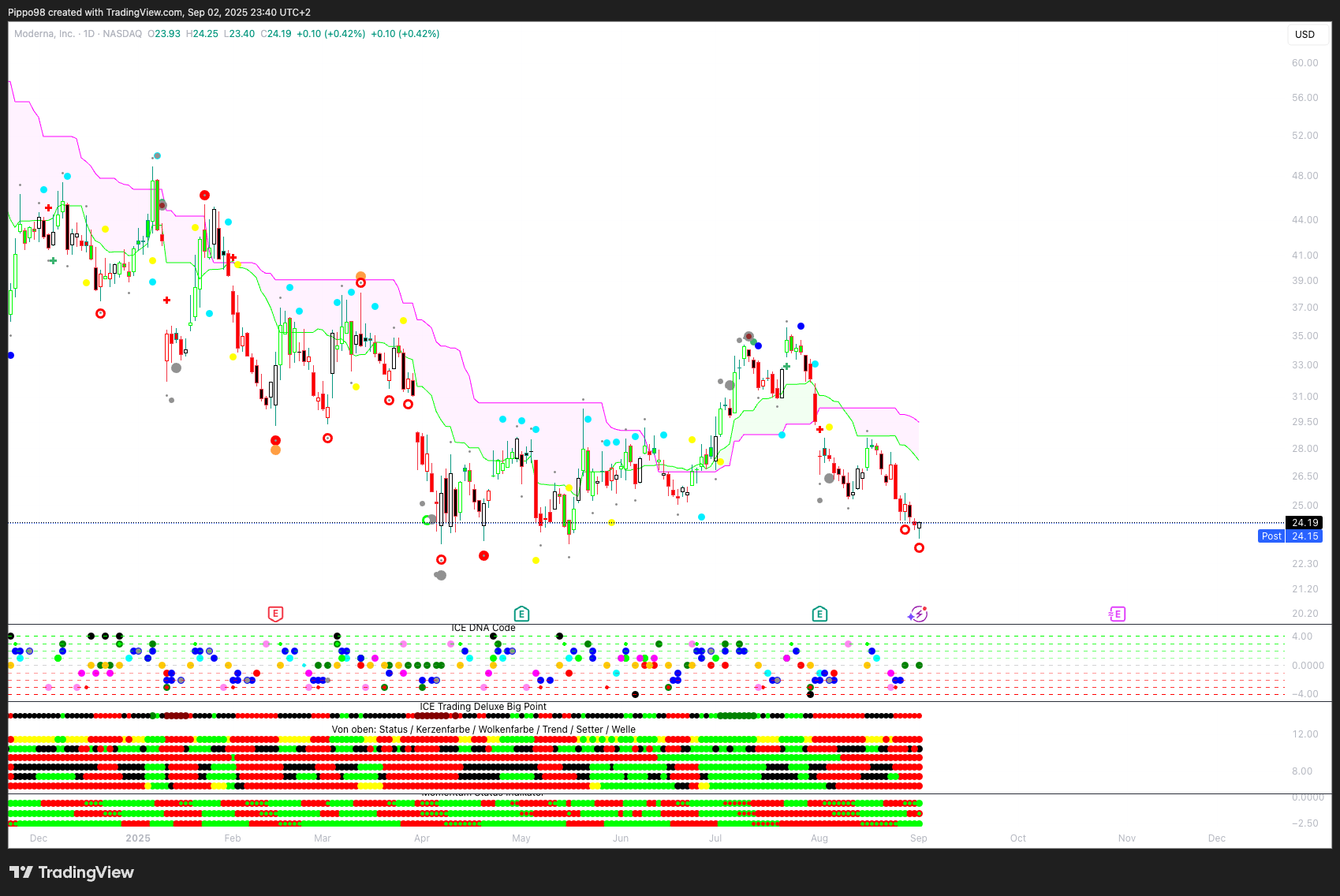The height and width of the screenshot is (896, 1340).
Task: Click the 2025 year label on time axis
Action: [x=138, y=838]
